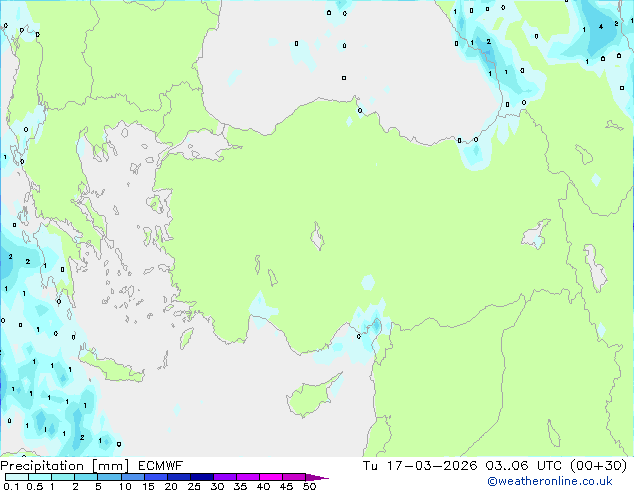Image resolution: width=634 pixels, height=490 pixels.
Task: Click the 25 to 30 mm legend swatch
Action: coord(201,477)
